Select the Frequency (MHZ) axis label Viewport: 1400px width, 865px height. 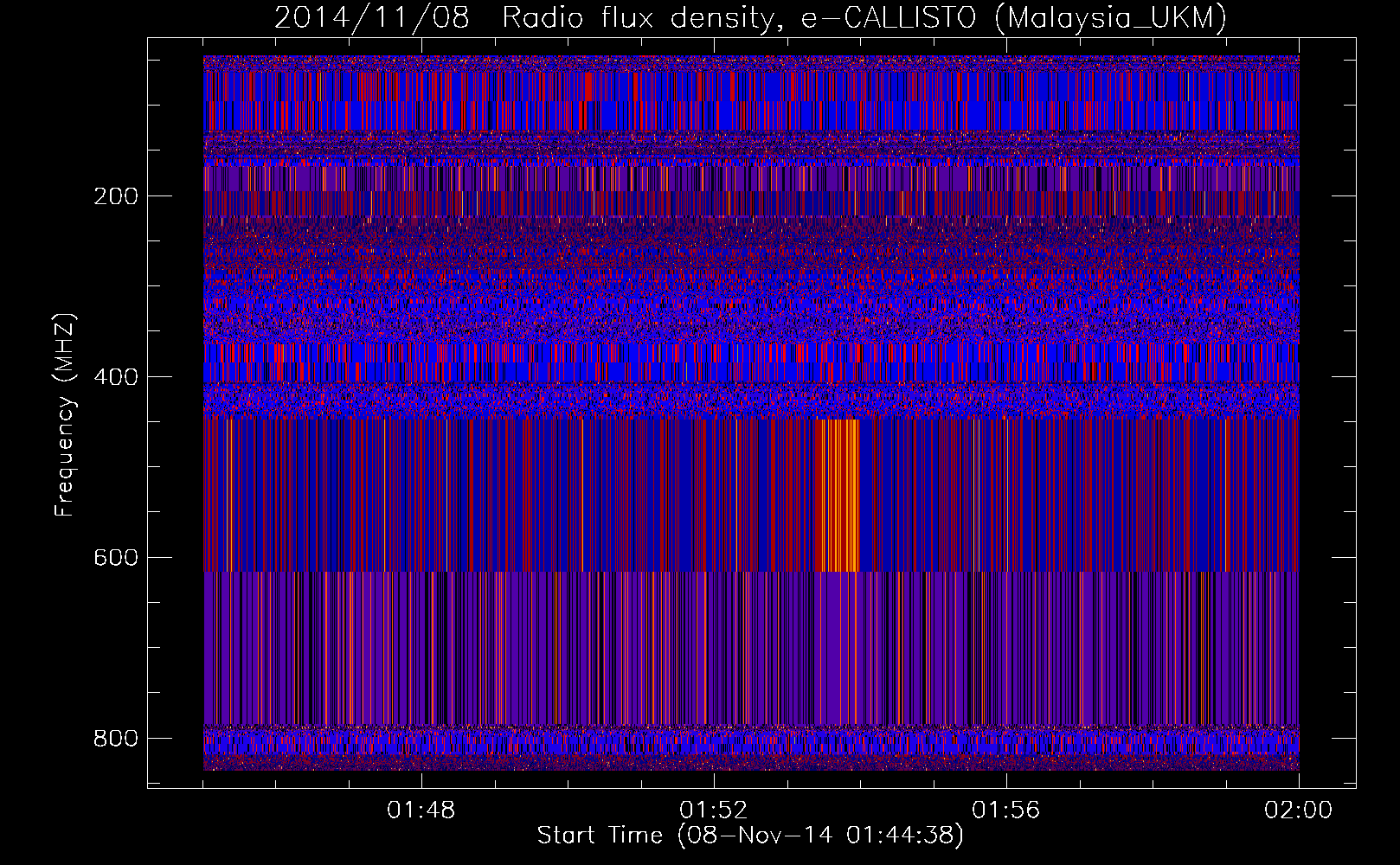(65, 415)
